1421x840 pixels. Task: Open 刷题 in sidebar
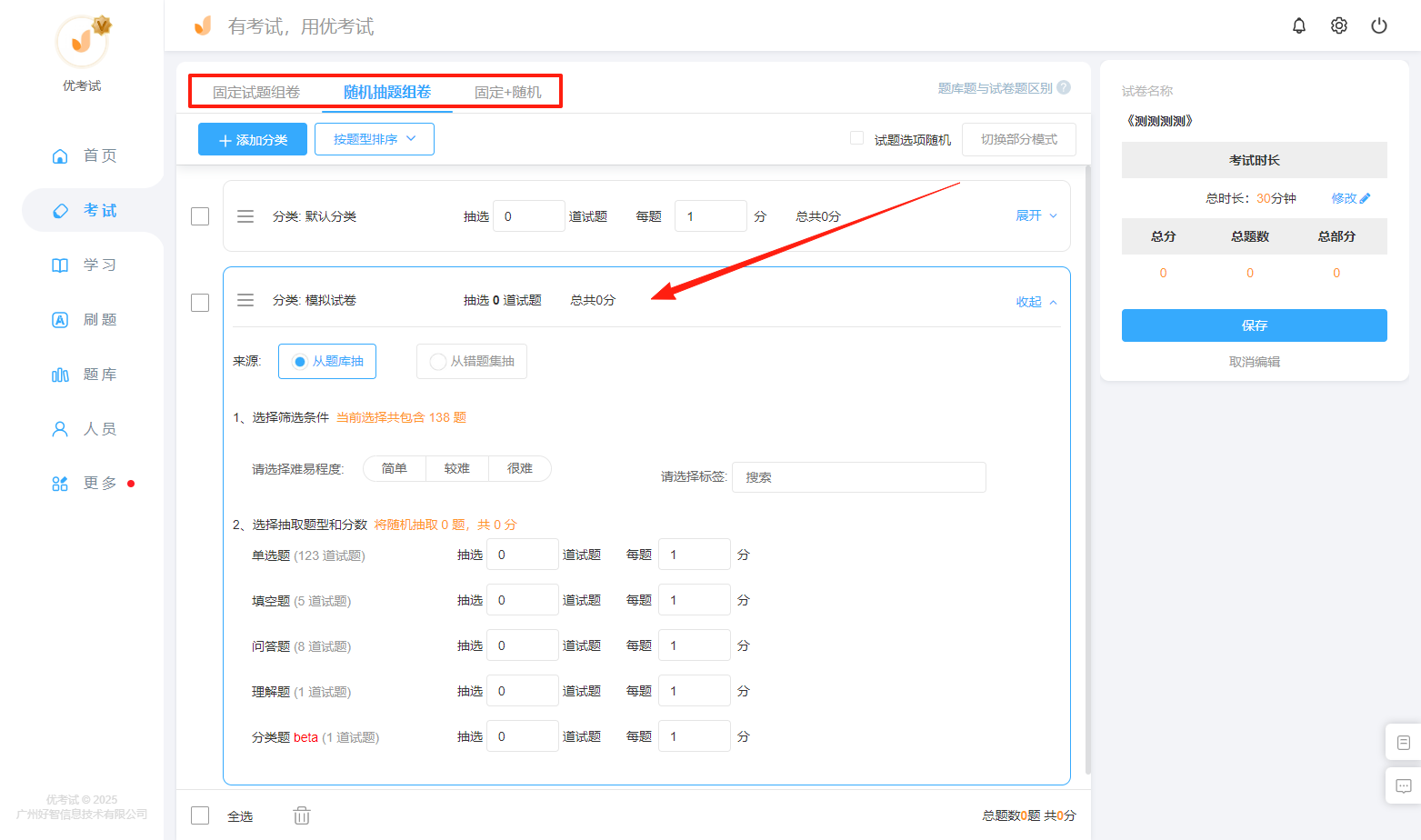(85, 319)
